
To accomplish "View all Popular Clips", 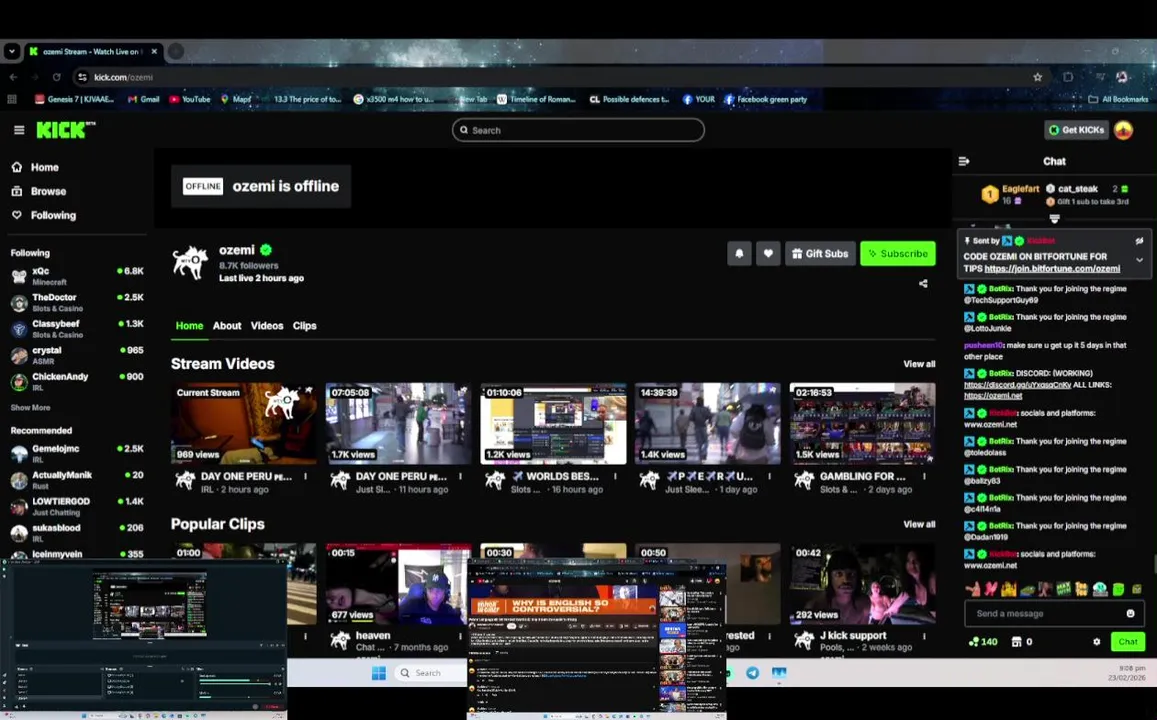I will 919,524.
